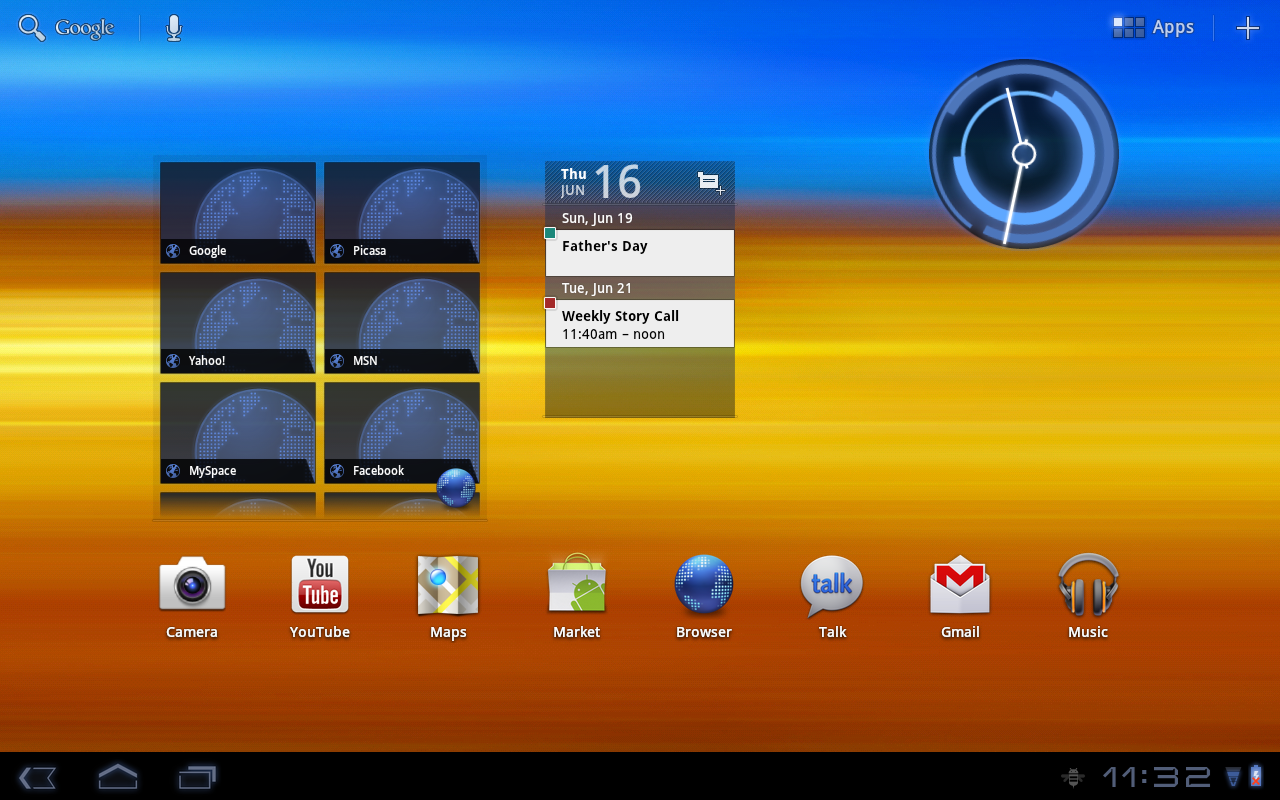Tap the Tue, Jun 21 date row
1280x800 pixels.
[640, 288]
